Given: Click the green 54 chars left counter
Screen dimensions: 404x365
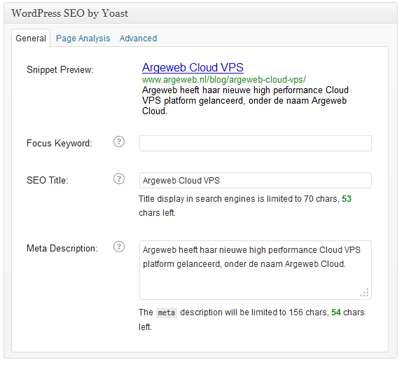Looking at the screenshot, I should pyautogui.click(x=336, y=312).
